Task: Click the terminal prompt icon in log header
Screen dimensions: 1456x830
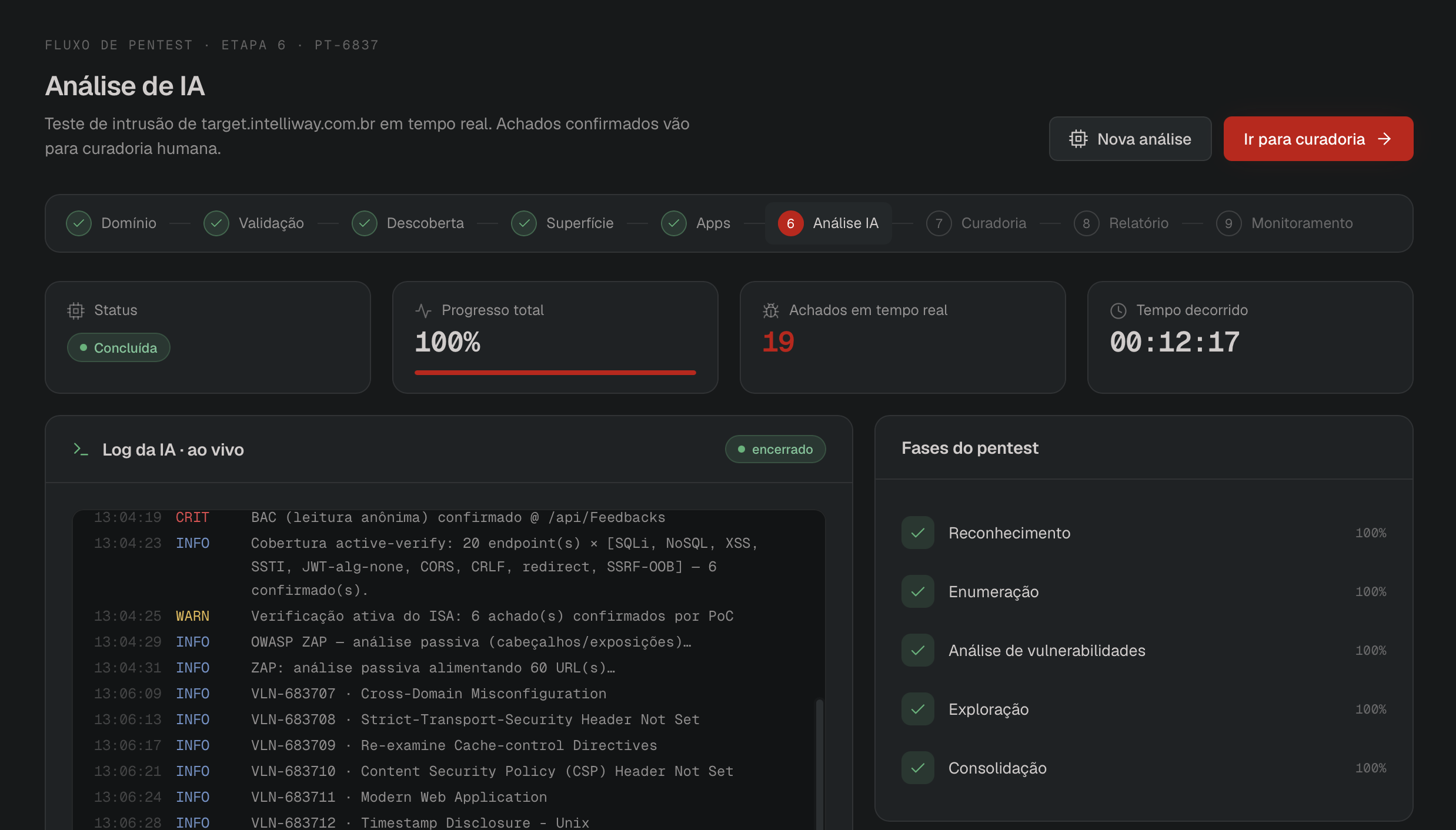Action: (81, 449)
